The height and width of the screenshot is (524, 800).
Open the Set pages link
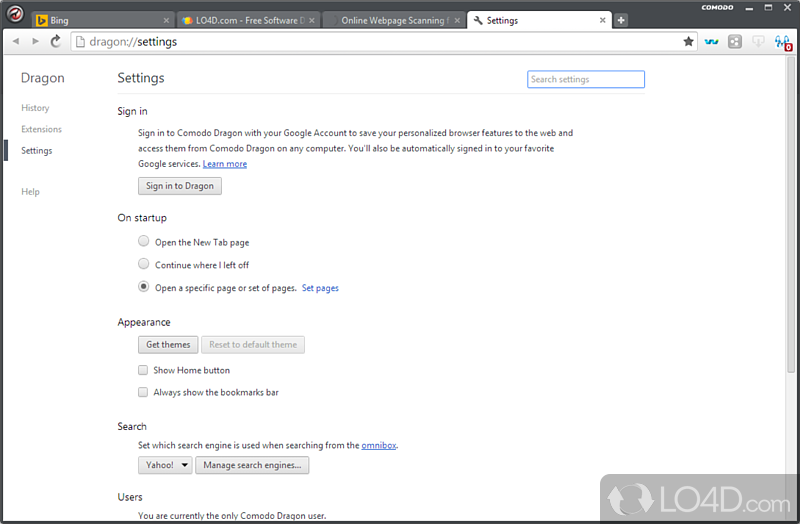[320, 288]
